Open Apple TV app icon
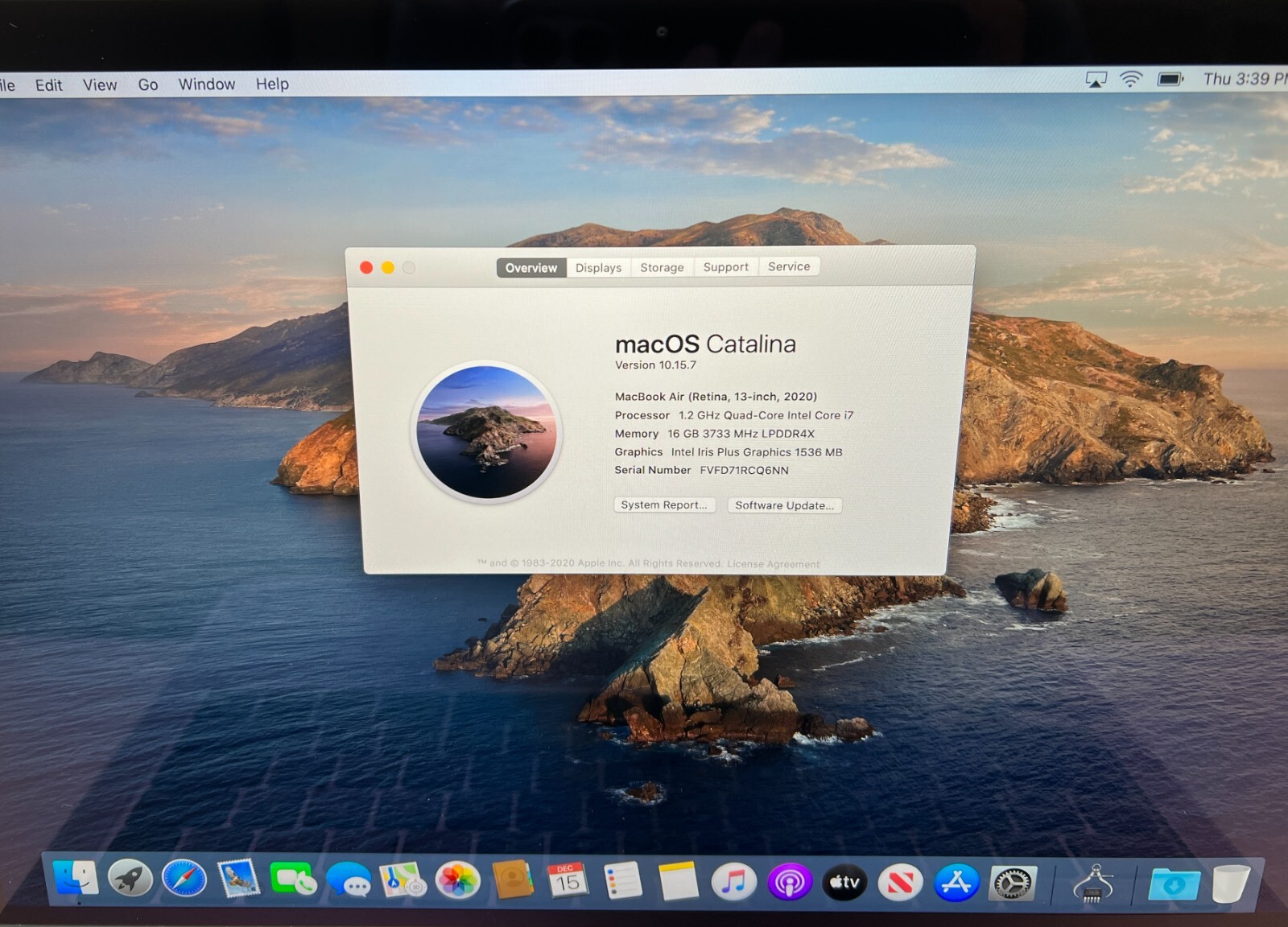This screenshot has height=927, width=1288. [844, 883]
